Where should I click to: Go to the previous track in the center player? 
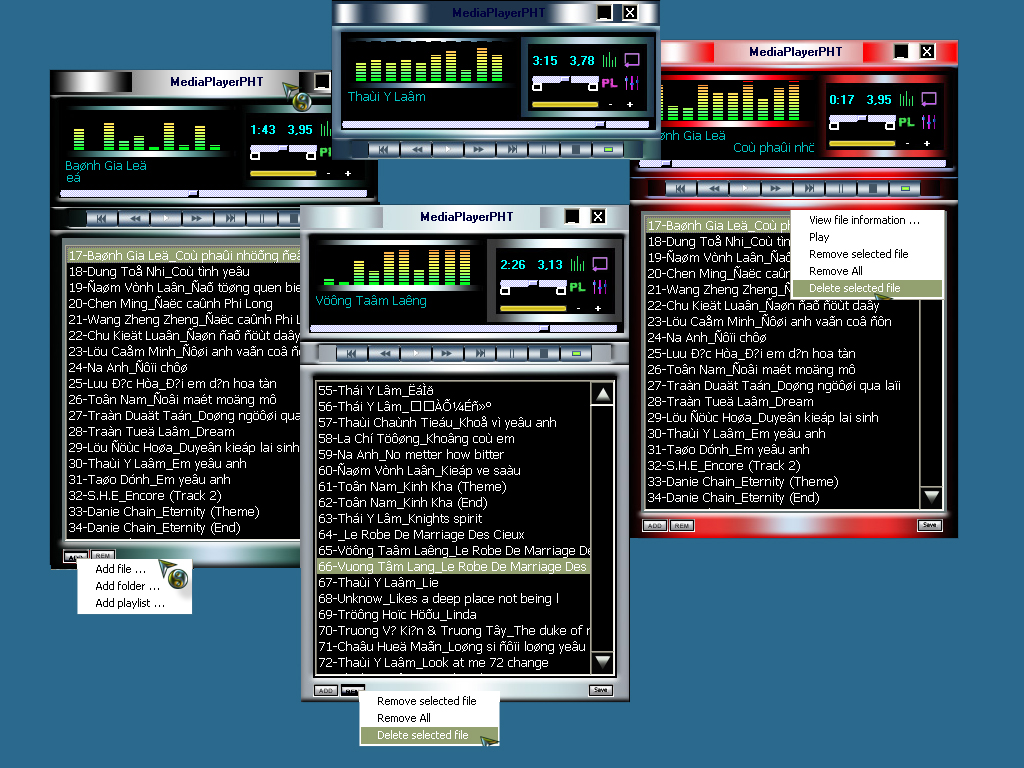(349, 353)
